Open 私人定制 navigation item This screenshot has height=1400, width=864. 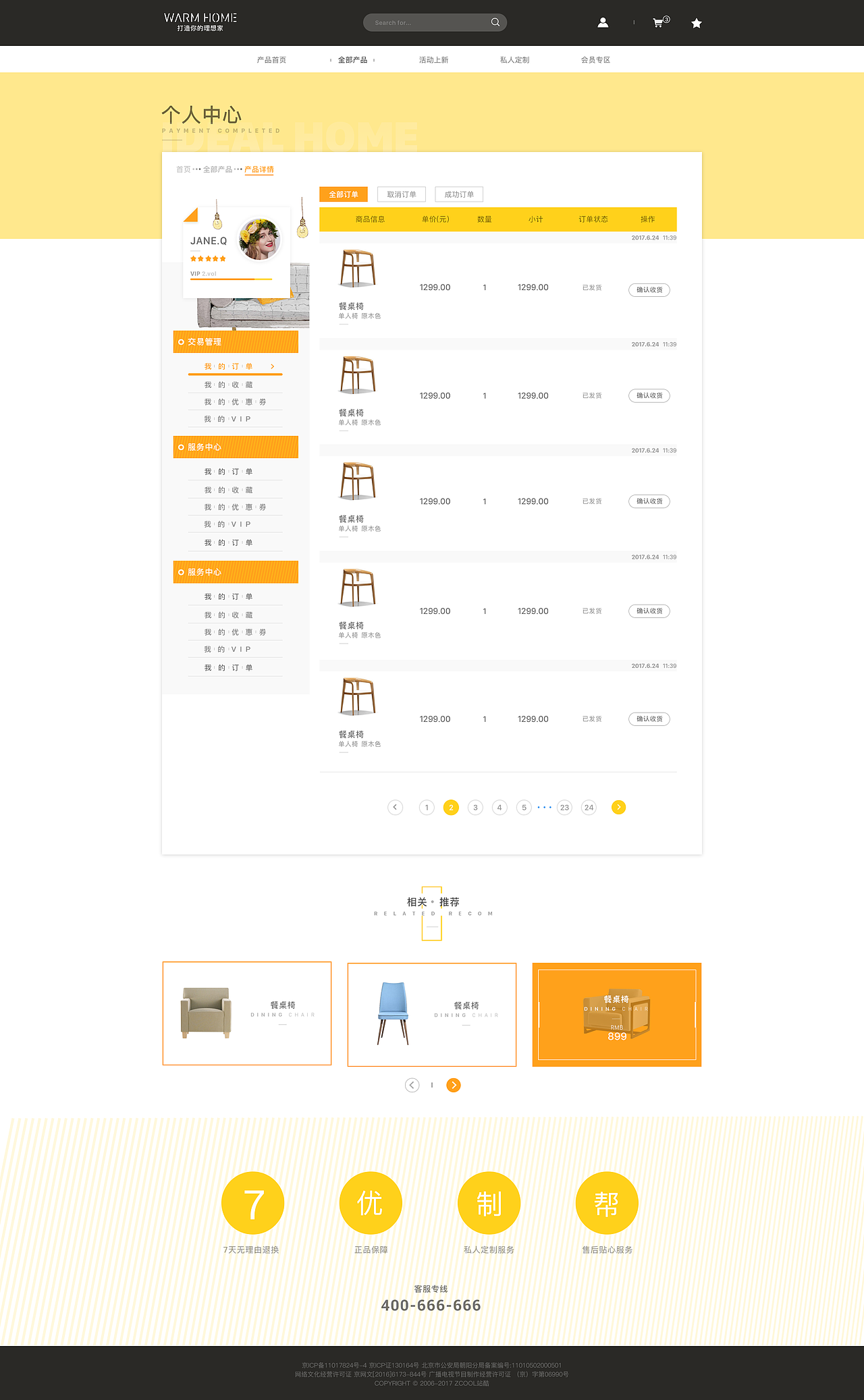514,60
